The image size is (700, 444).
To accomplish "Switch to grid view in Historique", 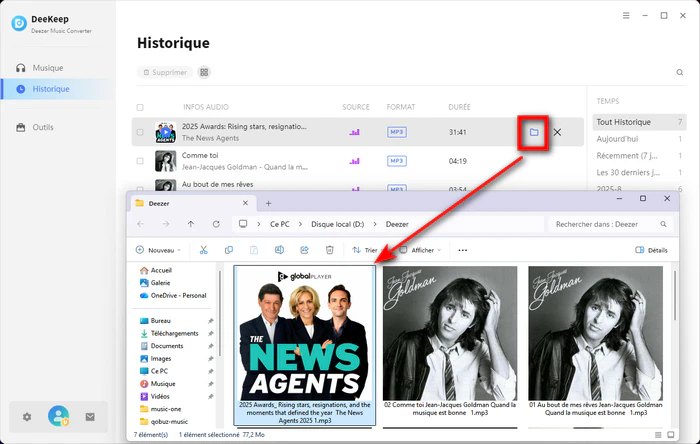I will coord(204,72).
